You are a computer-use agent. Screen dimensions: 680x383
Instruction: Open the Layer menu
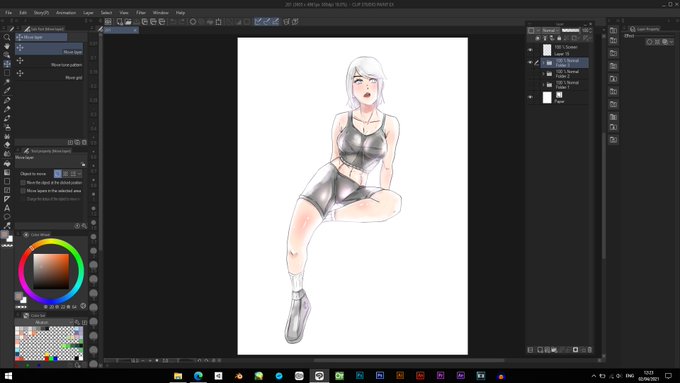[88, 13]
